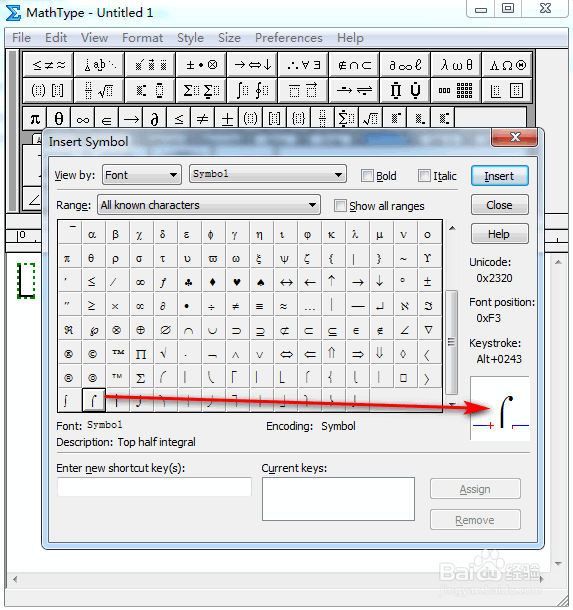Select the aleph symbol in the grid
573x610 pixels.
coord(404,306)
